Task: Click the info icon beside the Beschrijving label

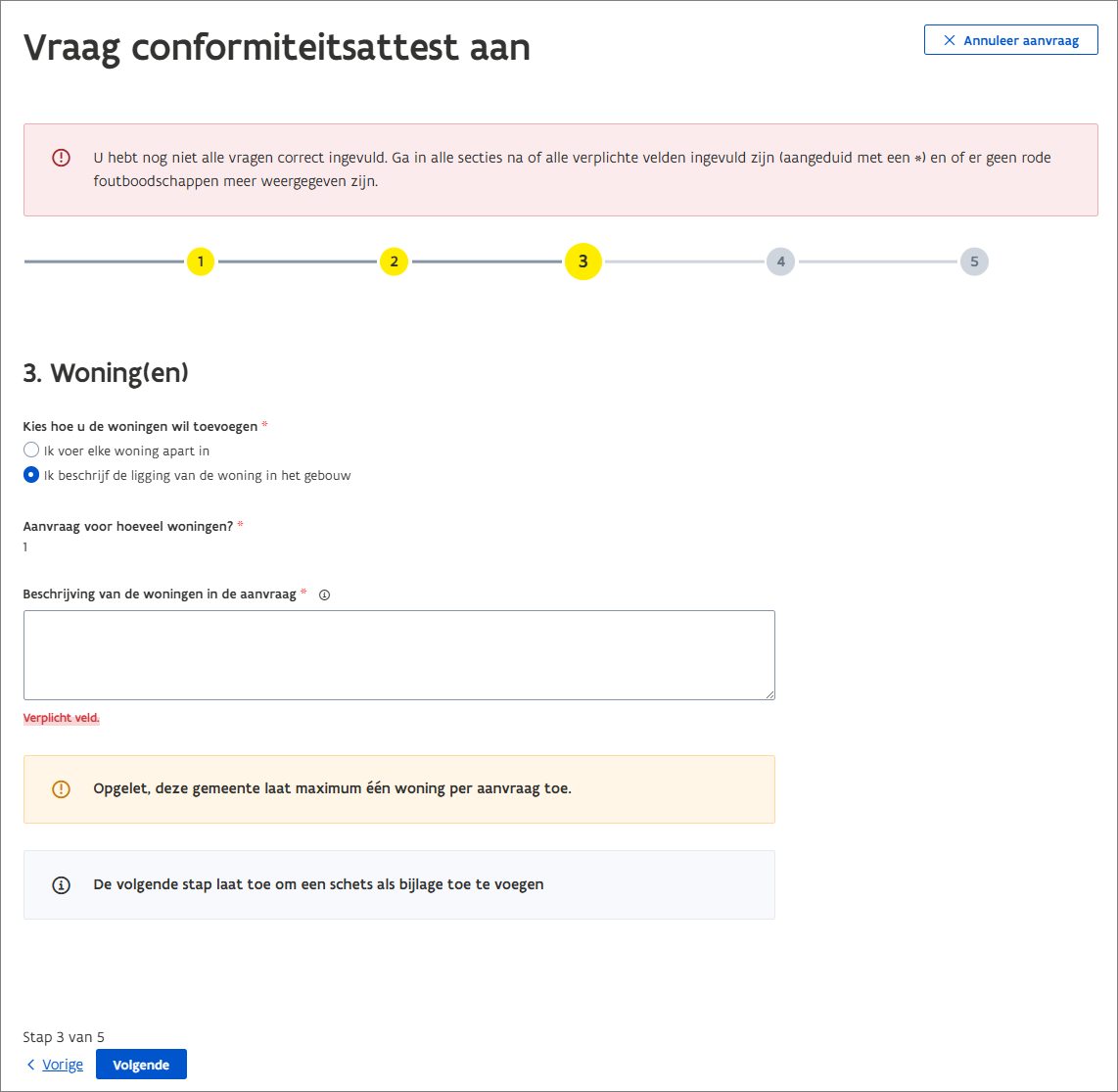Action: [x=325, y=594]
